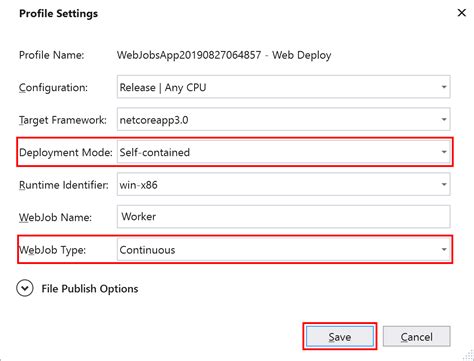Screen dimensions: 474x361
Task: Click the Runtime Identifier label
Action: (64, 185)
